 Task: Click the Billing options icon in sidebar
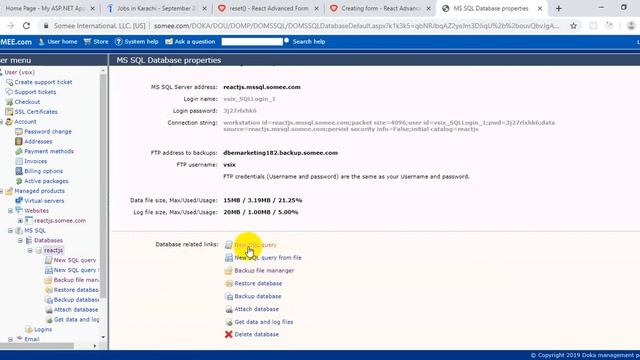click(x=19, y=171)
